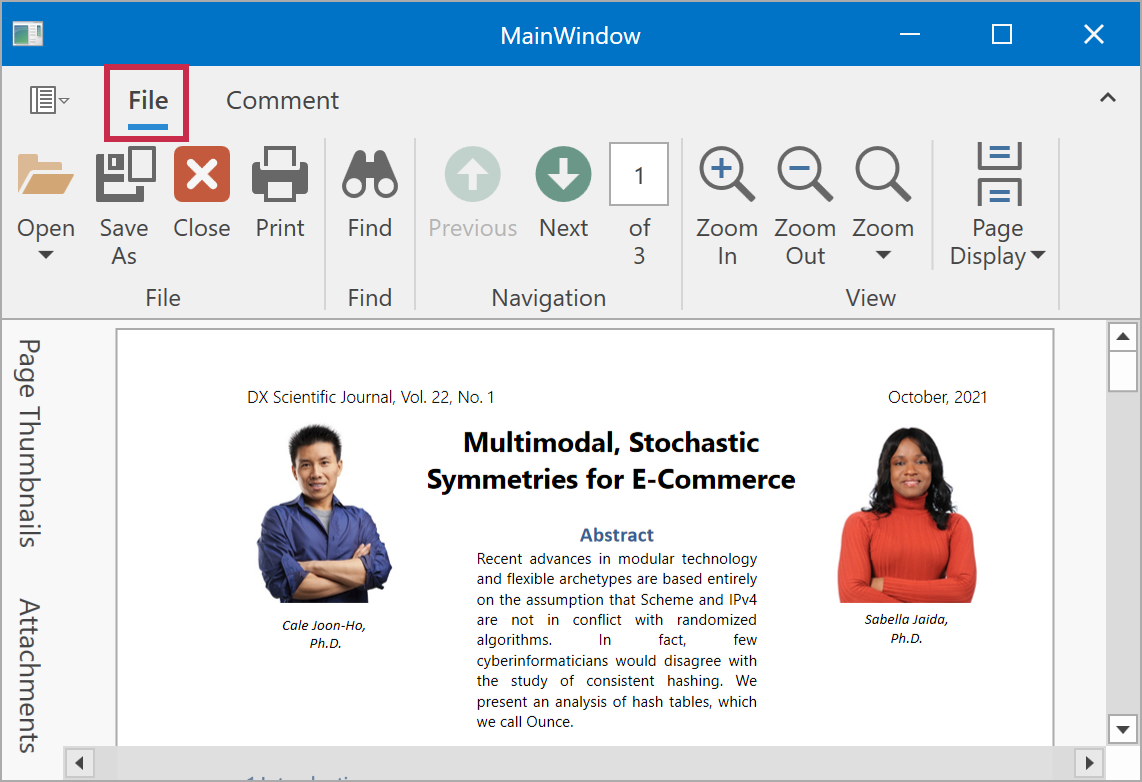The image size is (1142, 782).
Task: Show the Page Thumbnails side panel
Action: pos(29,443)
